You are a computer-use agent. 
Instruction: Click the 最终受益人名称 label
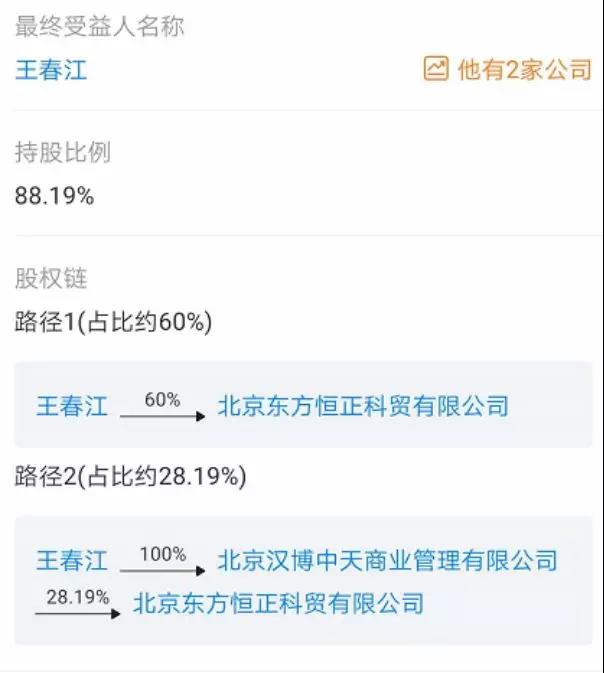100,27
